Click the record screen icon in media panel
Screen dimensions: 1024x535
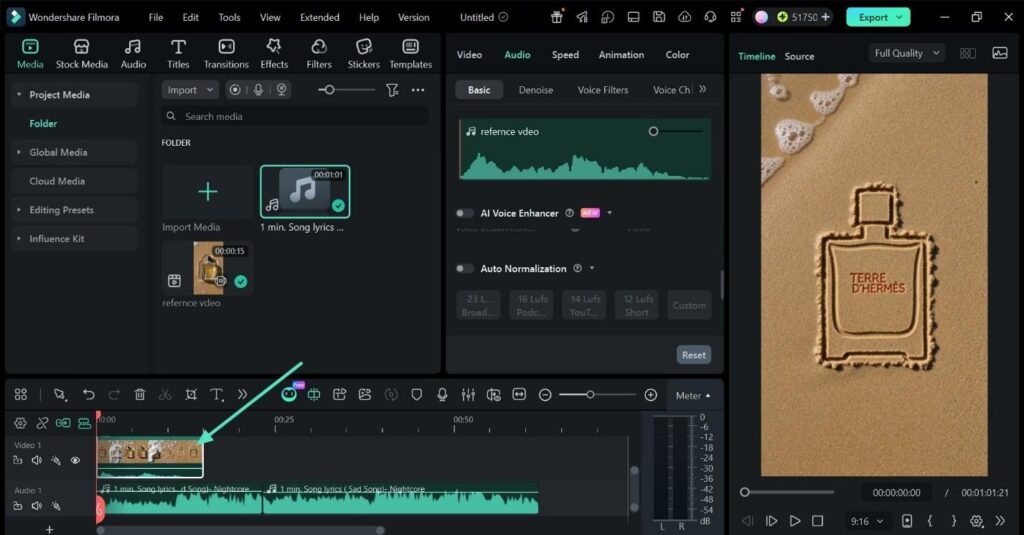pyautogui.click(x=235, y=90)
